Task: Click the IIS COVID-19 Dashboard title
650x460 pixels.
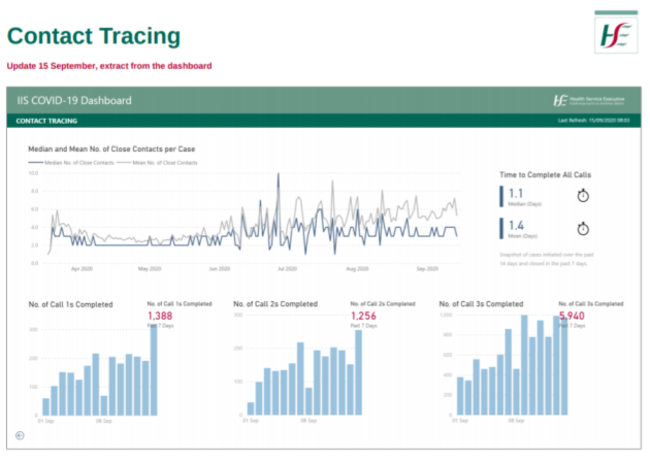Action: (74, 101)
